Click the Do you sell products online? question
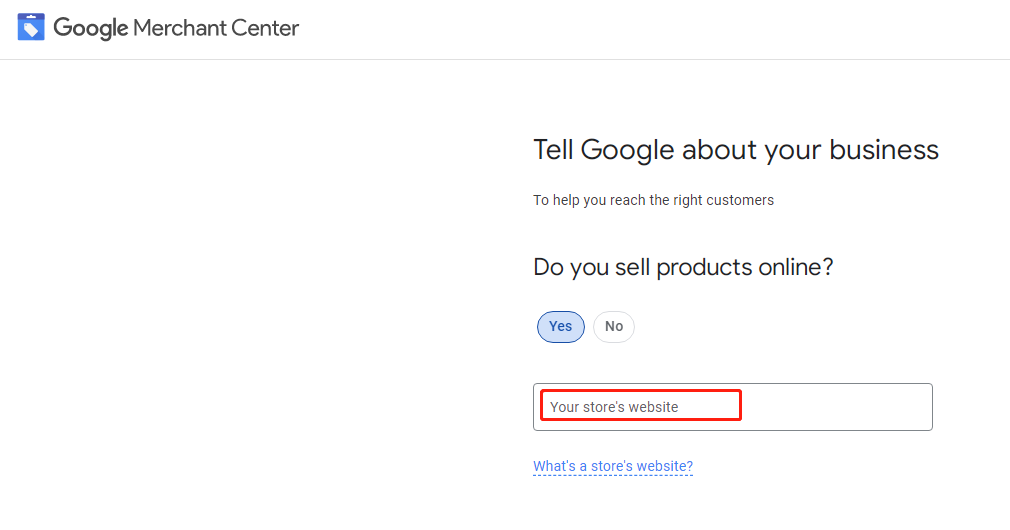The height and width of the screenshot is (530, 1010). click(683, 267)
